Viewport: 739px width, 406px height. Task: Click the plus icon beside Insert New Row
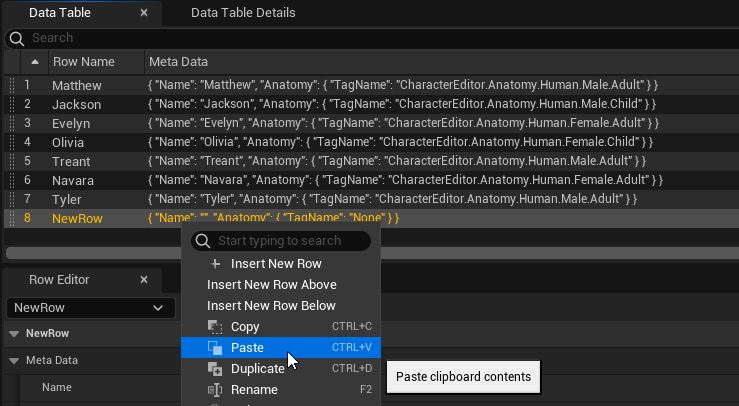214,264
